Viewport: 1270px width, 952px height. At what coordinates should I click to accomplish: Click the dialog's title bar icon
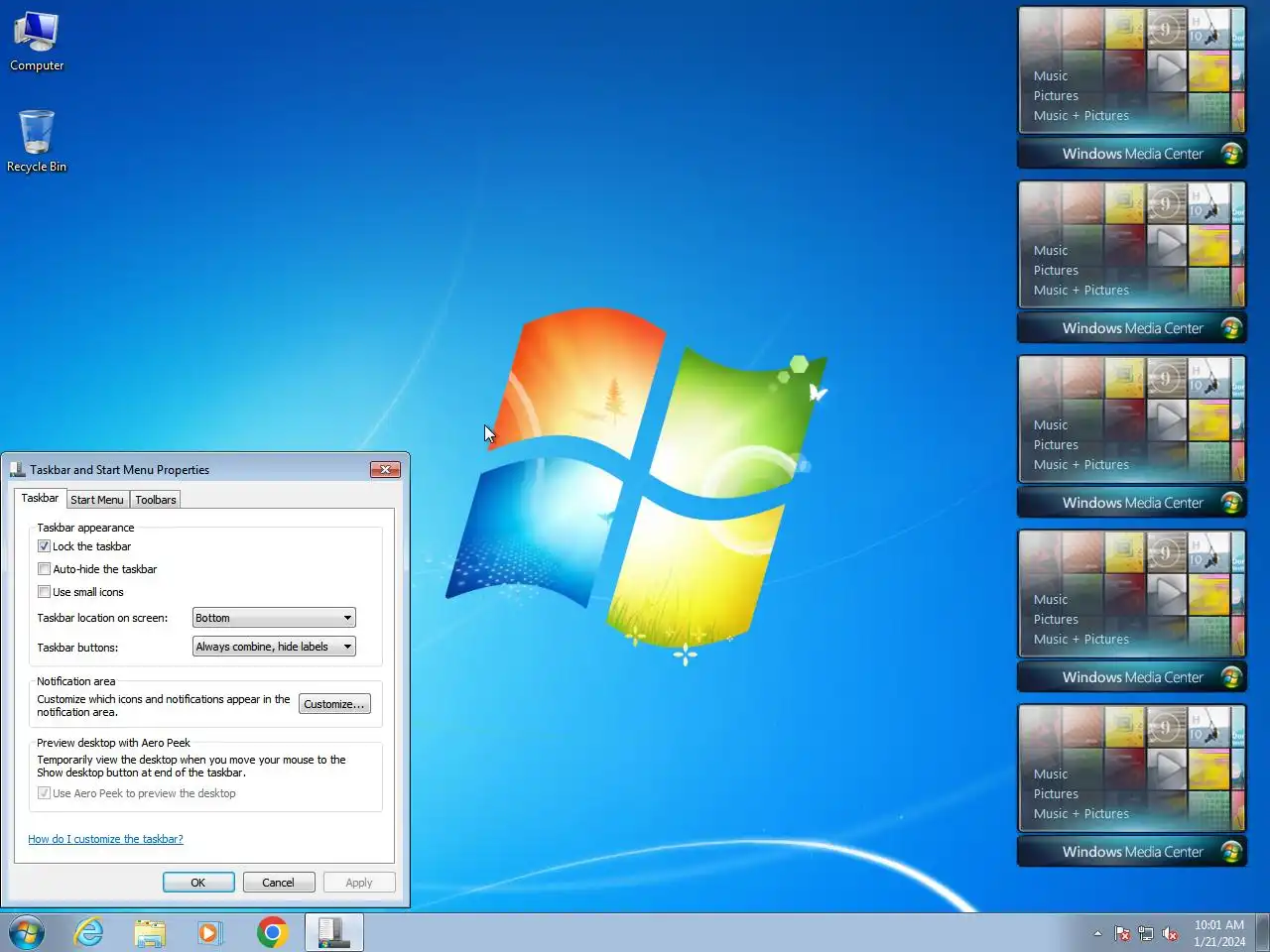click(17, 469)
